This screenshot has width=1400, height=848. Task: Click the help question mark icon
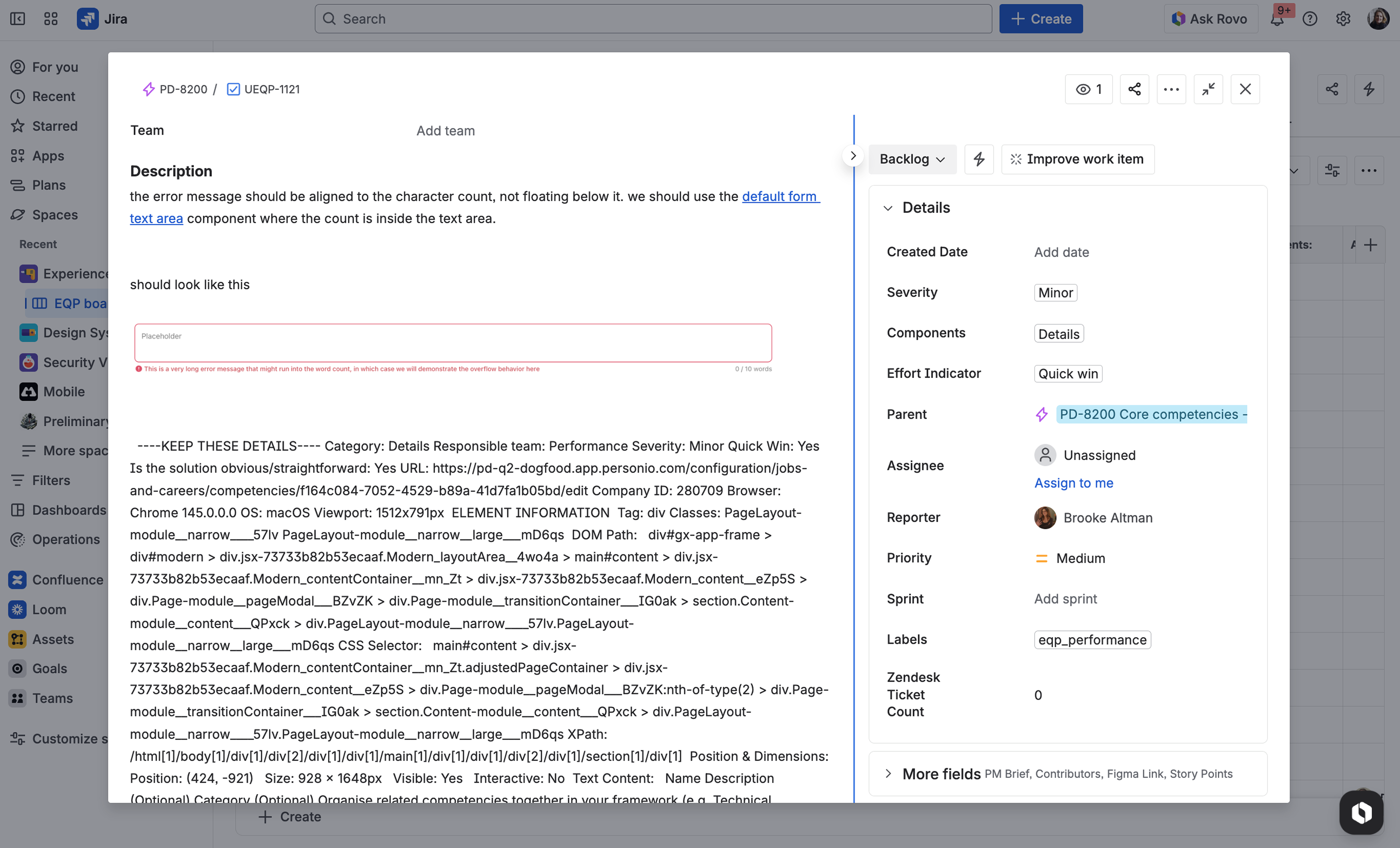click(1310, 18)
